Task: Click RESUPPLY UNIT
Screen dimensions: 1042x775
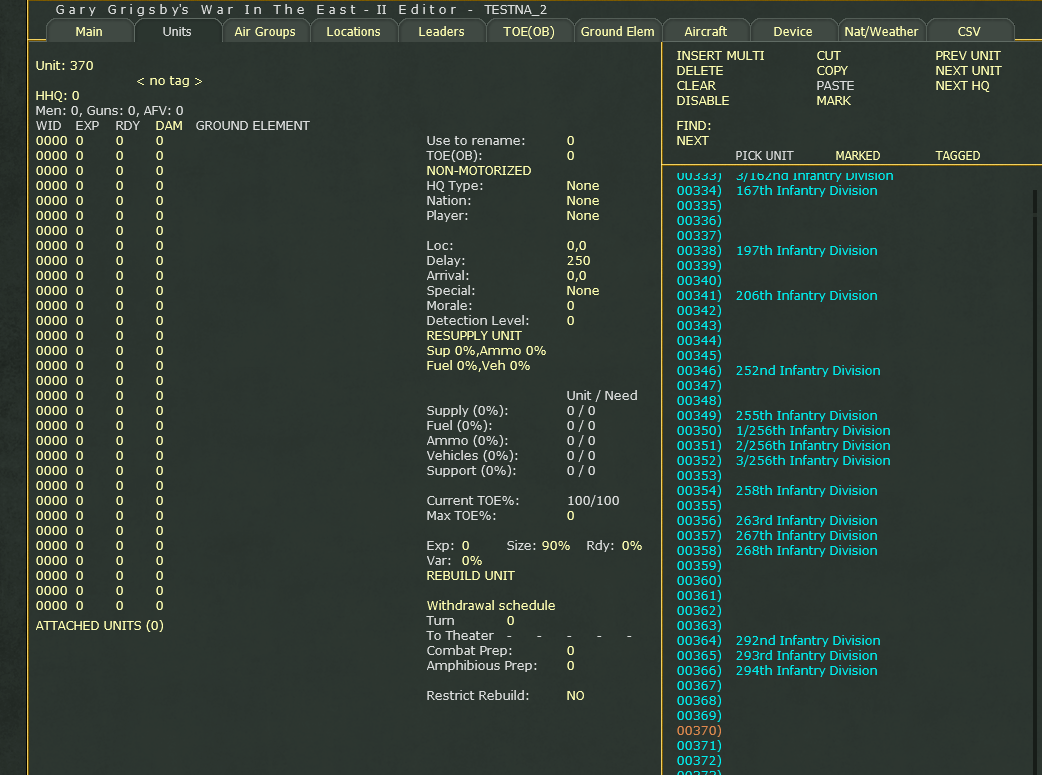Action: click(x=474, y=336)
